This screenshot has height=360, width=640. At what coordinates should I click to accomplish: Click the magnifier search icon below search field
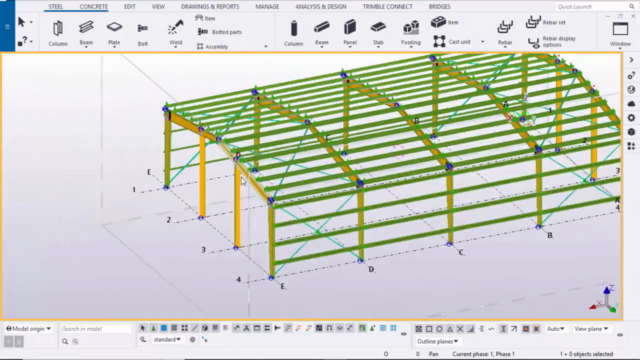[65, 341]
